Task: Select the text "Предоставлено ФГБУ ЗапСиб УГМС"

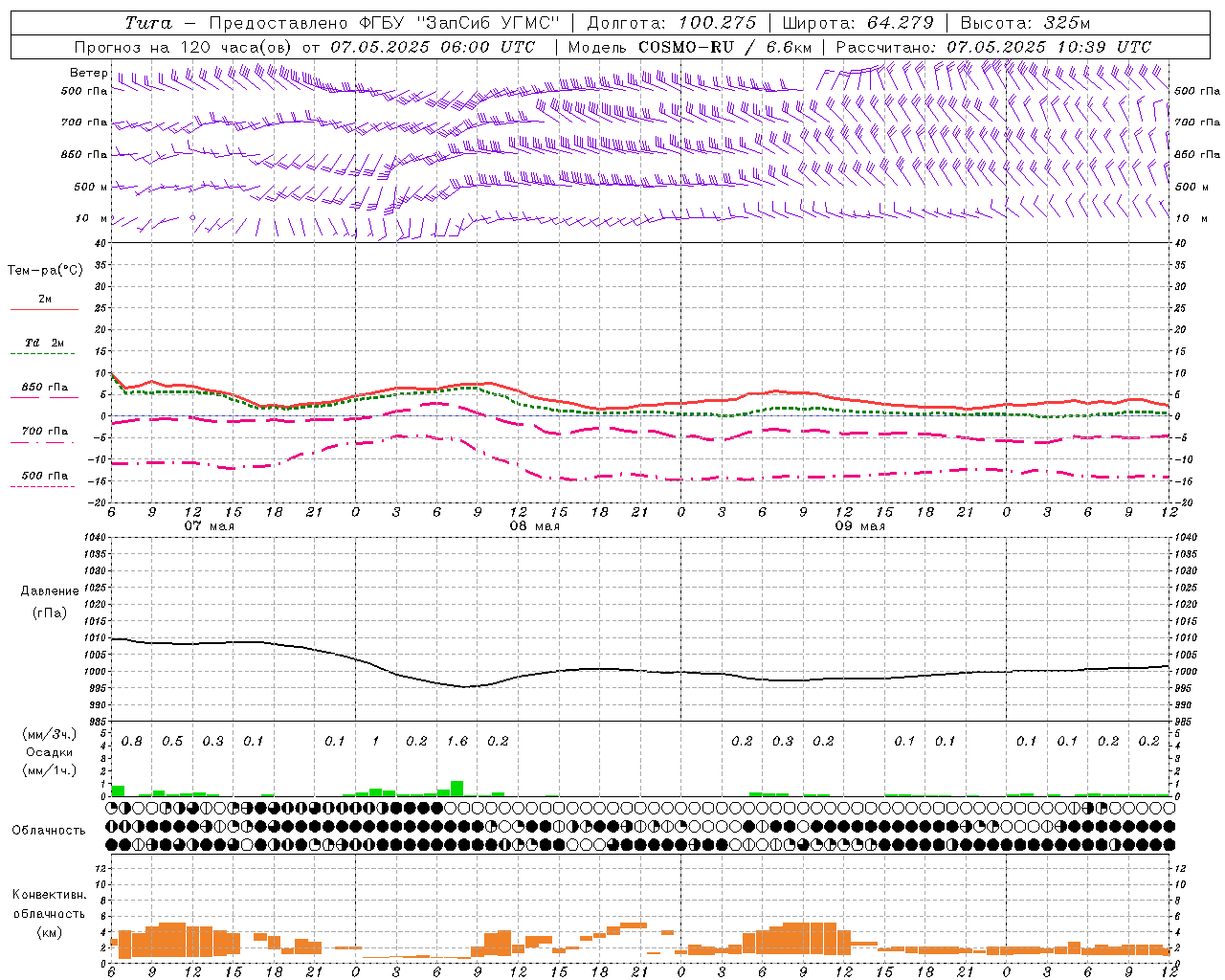Action: (x=384, y=23)
